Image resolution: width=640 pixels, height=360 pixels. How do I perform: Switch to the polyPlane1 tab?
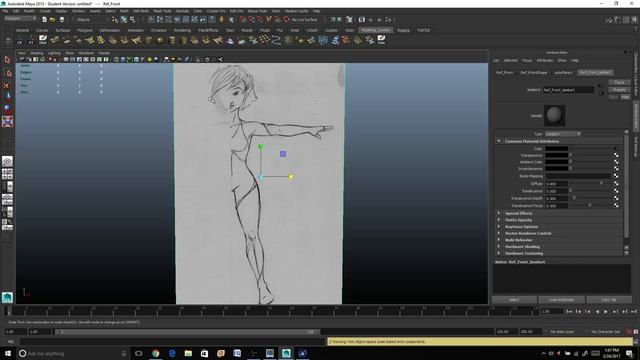click(x=563, y=73)
